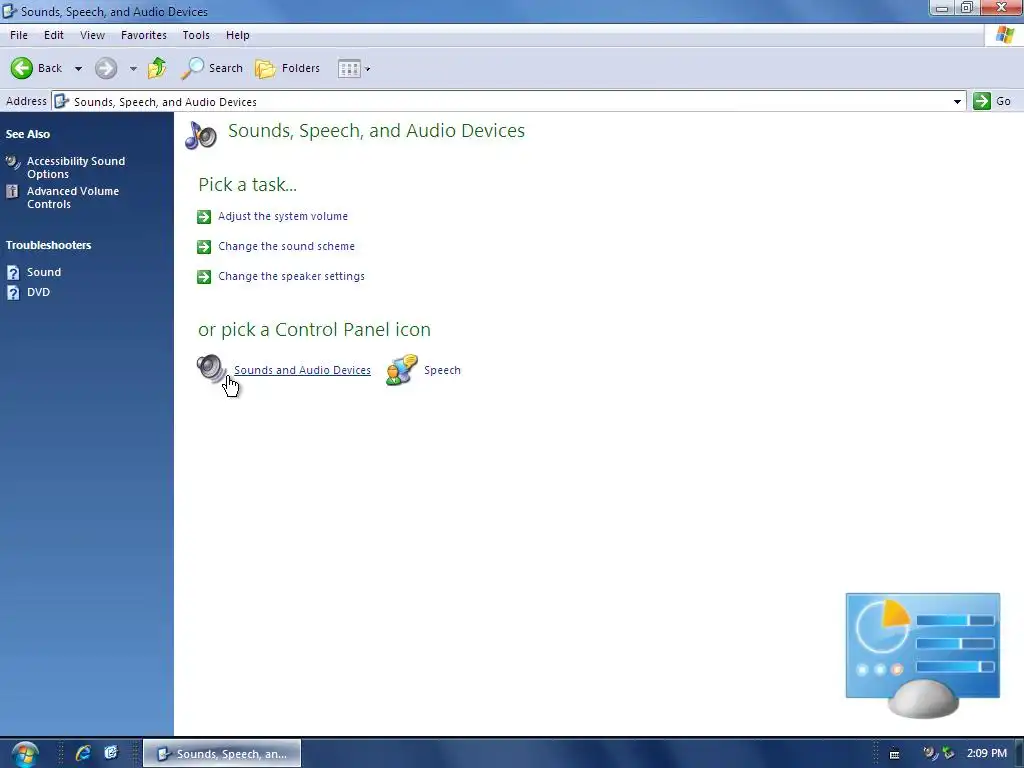The height and width of the screenshot is (768, 1024).
Task: Open the DVD troubleshooter link
Action: coord(39,293)
